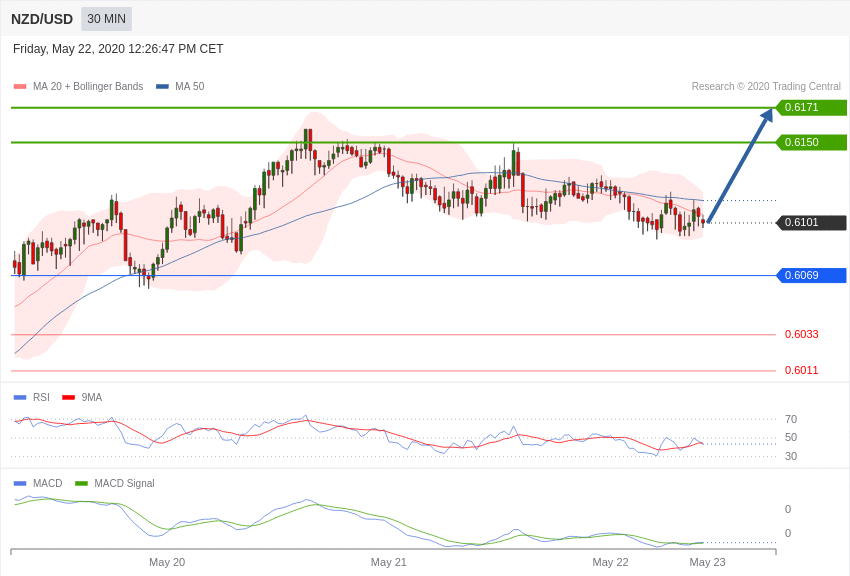
Task: Click the RSI legend blue swatch
Action: 20,398
